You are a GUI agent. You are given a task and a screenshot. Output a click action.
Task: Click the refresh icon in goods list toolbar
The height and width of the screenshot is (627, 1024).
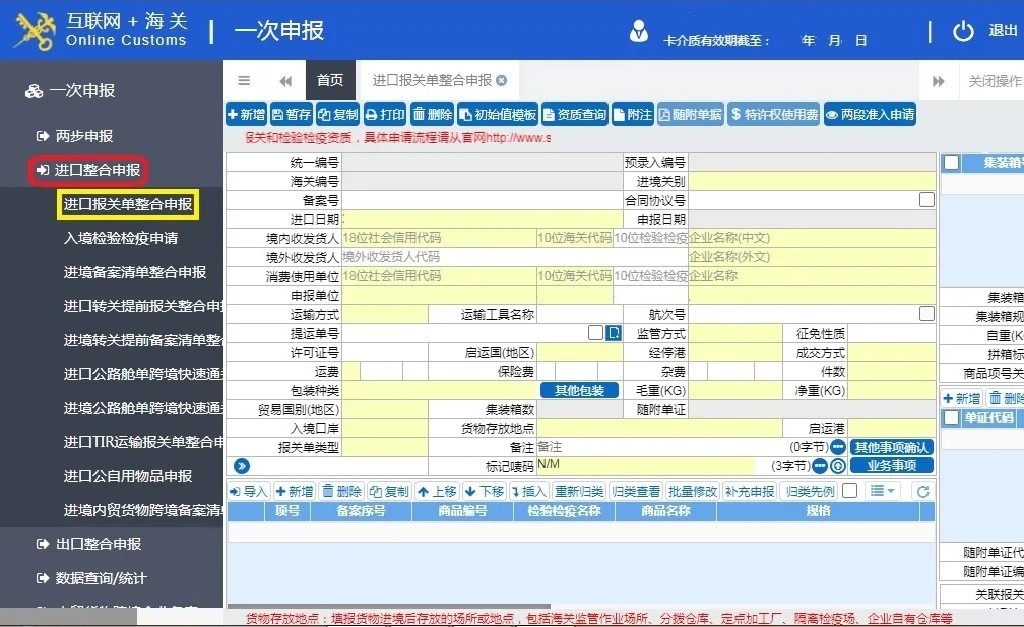923,491
